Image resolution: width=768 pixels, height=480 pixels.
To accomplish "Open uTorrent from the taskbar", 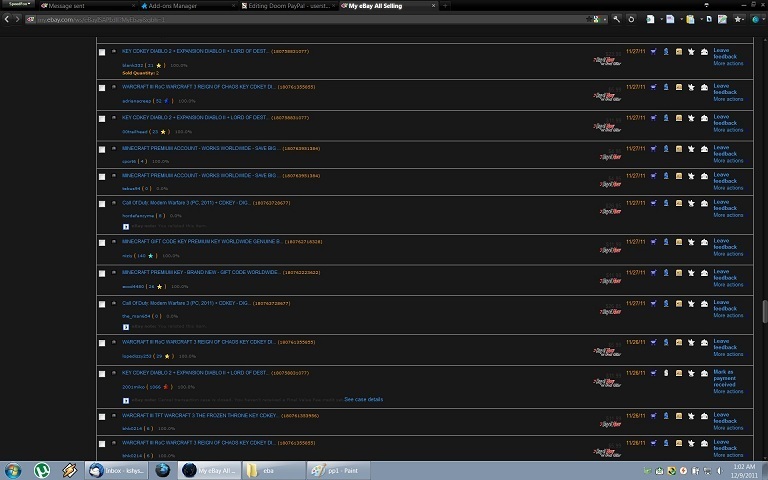I will (x=42, y=470).
